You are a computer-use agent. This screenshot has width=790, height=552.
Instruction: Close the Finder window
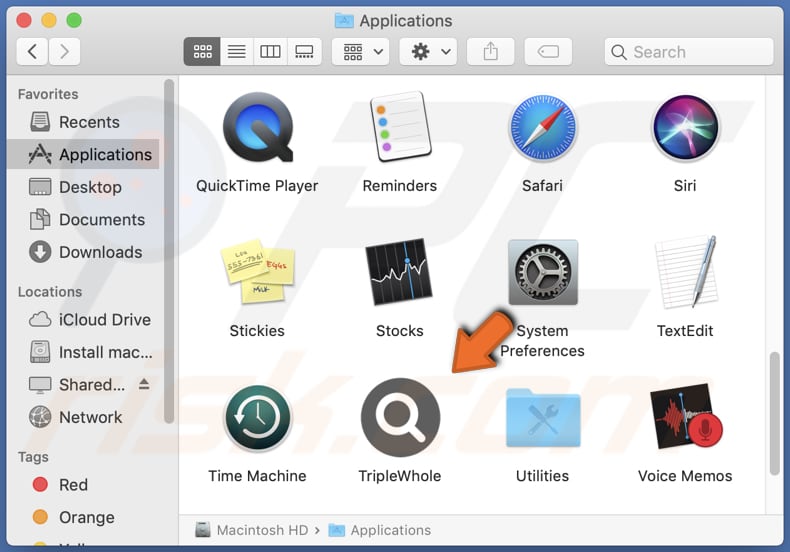tap(24, 20)
